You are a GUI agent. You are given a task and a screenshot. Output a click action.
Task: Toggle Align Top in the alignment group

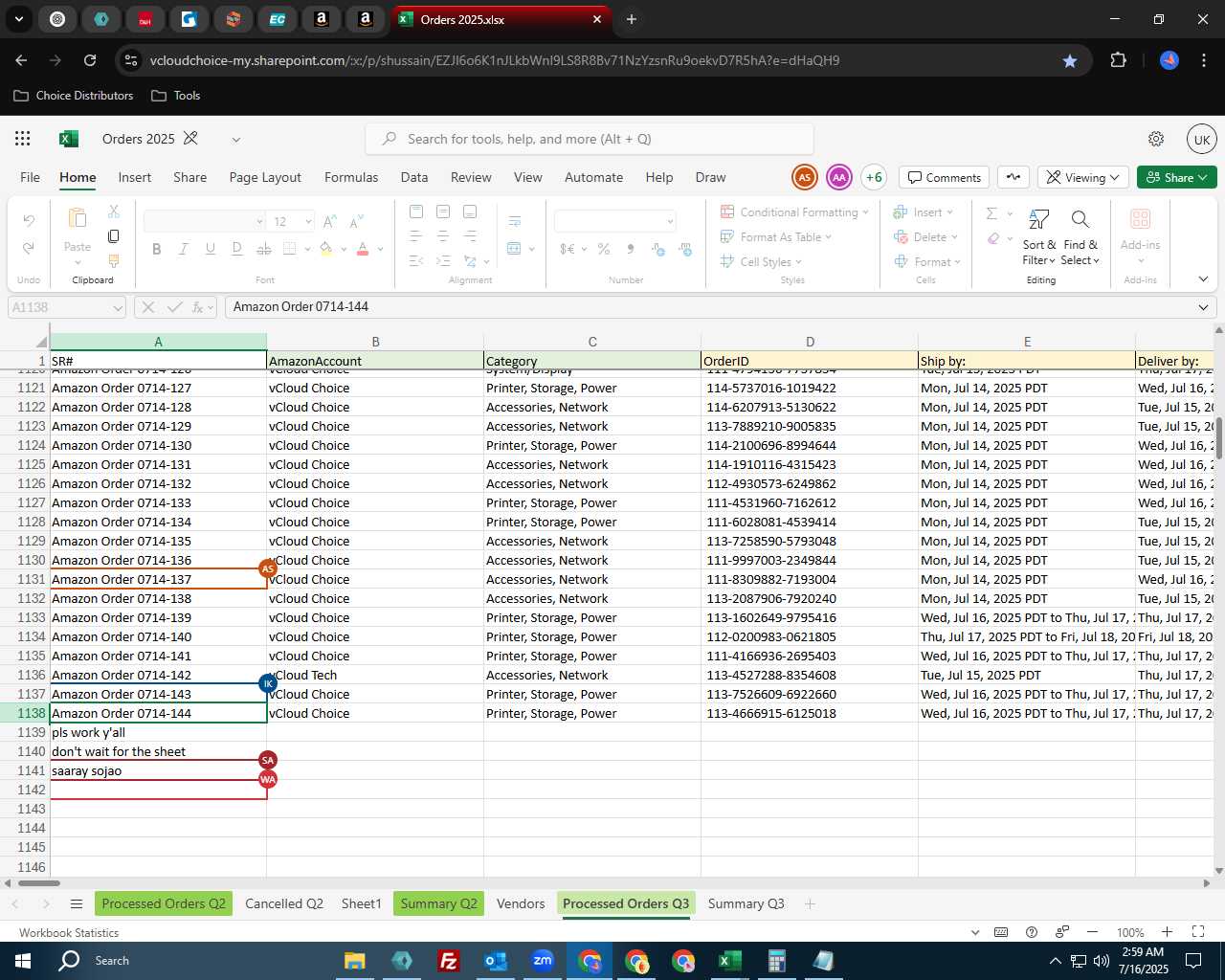coord(415,212)
